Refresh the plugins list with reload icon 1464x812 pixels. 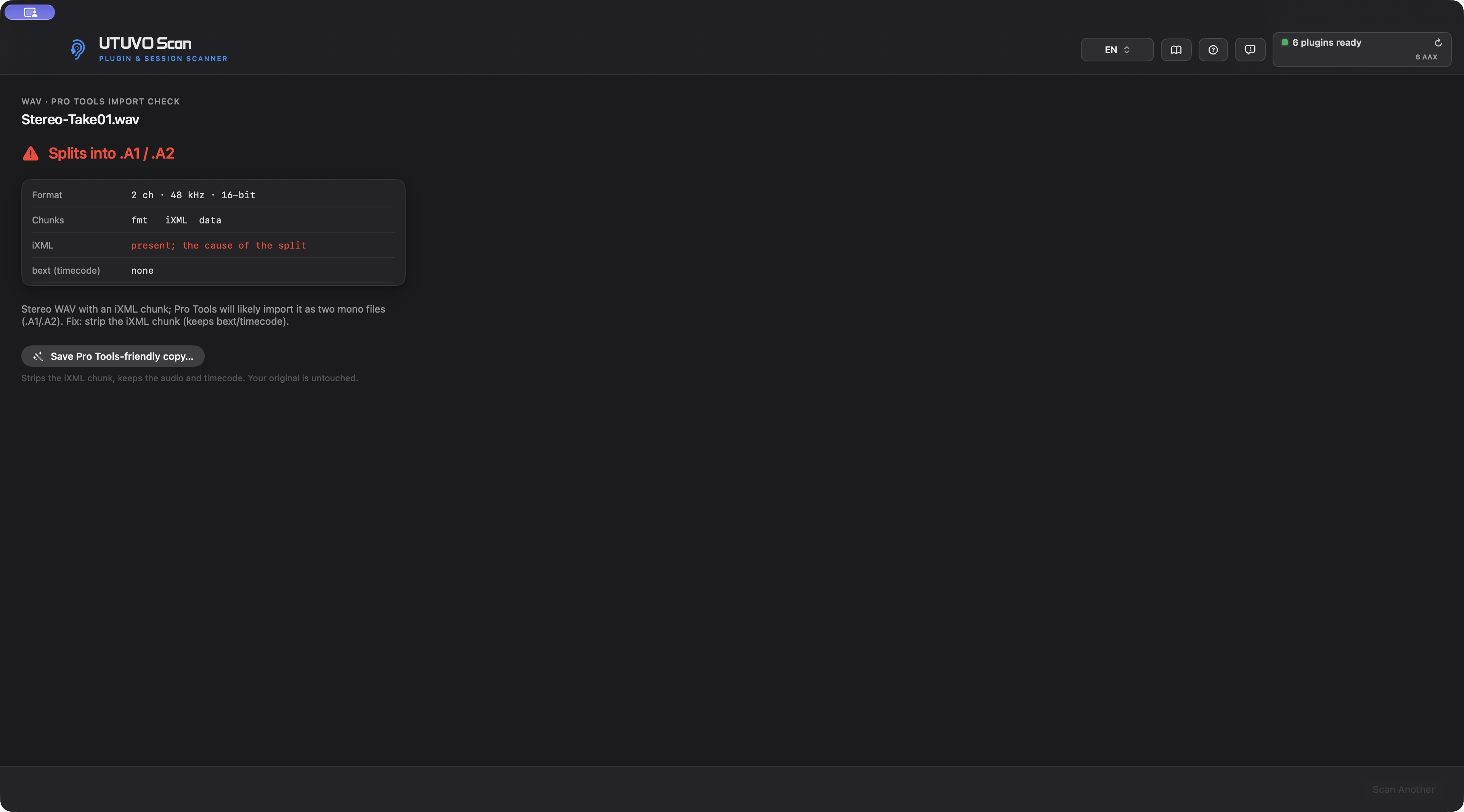click(1438, 43)
